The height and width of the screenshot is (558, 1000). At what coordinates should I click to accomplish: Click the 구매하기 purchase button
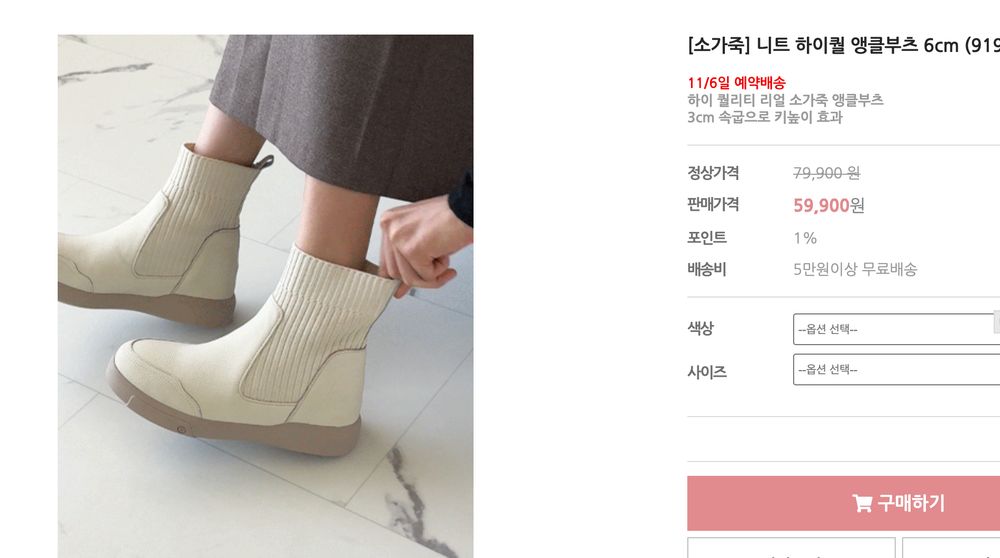tap(843, 503)
